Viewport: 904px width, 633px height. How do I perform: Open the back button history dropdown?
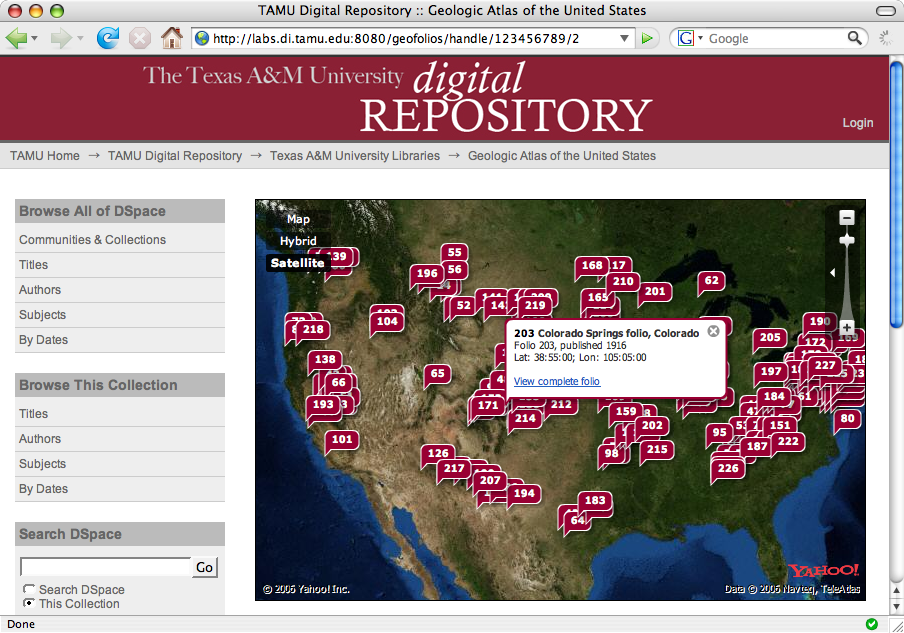35,38
